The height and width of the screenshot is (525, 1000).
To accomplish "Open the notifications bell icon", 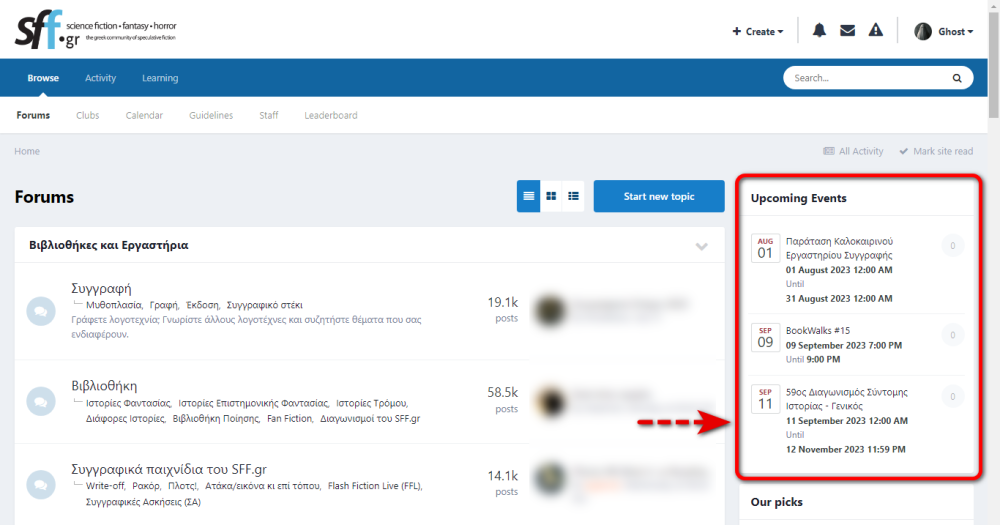I will [819, 31].
